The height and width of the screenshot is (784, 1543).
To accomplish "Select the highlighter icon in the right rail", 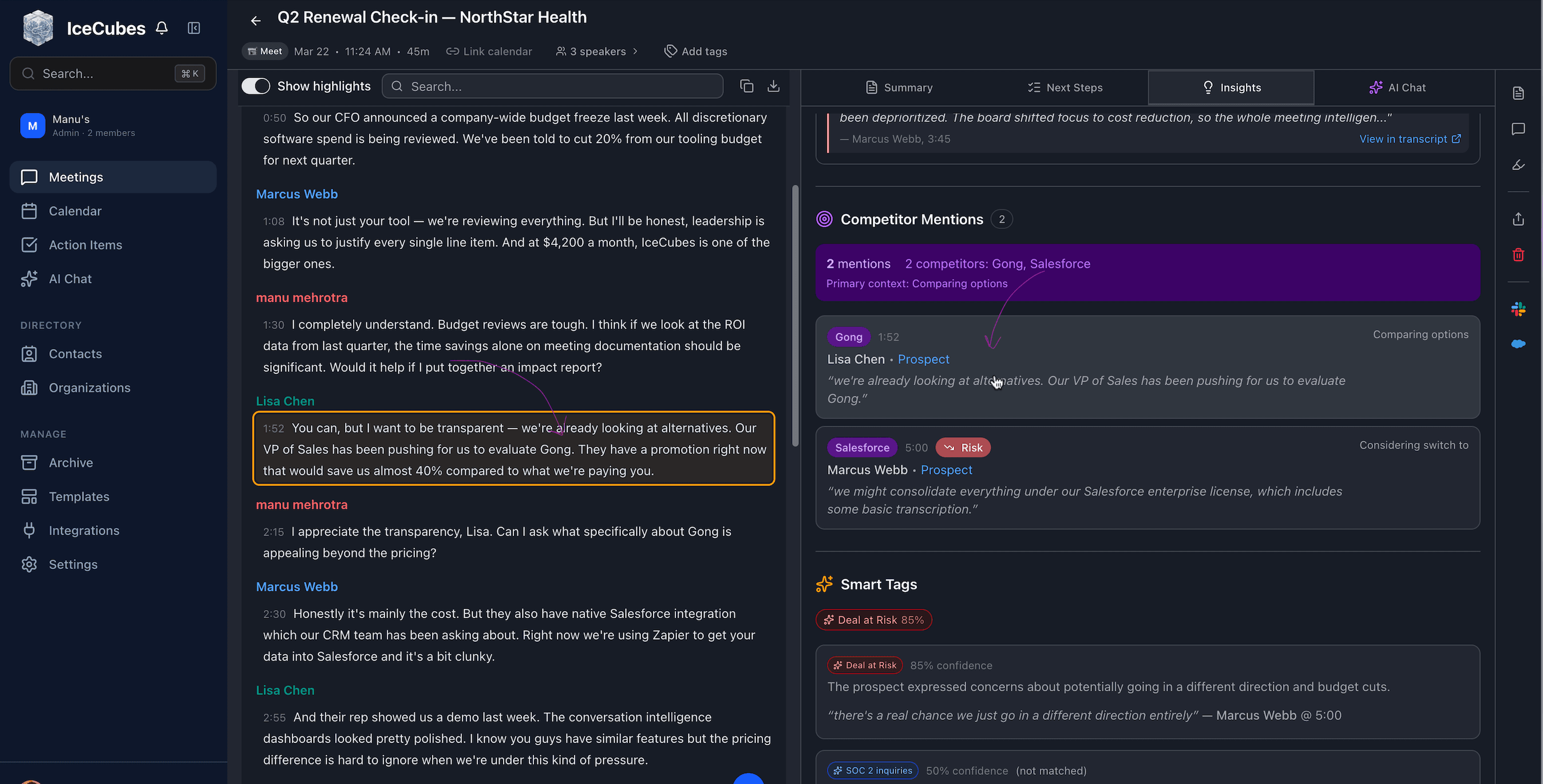I will (1520, 165).
